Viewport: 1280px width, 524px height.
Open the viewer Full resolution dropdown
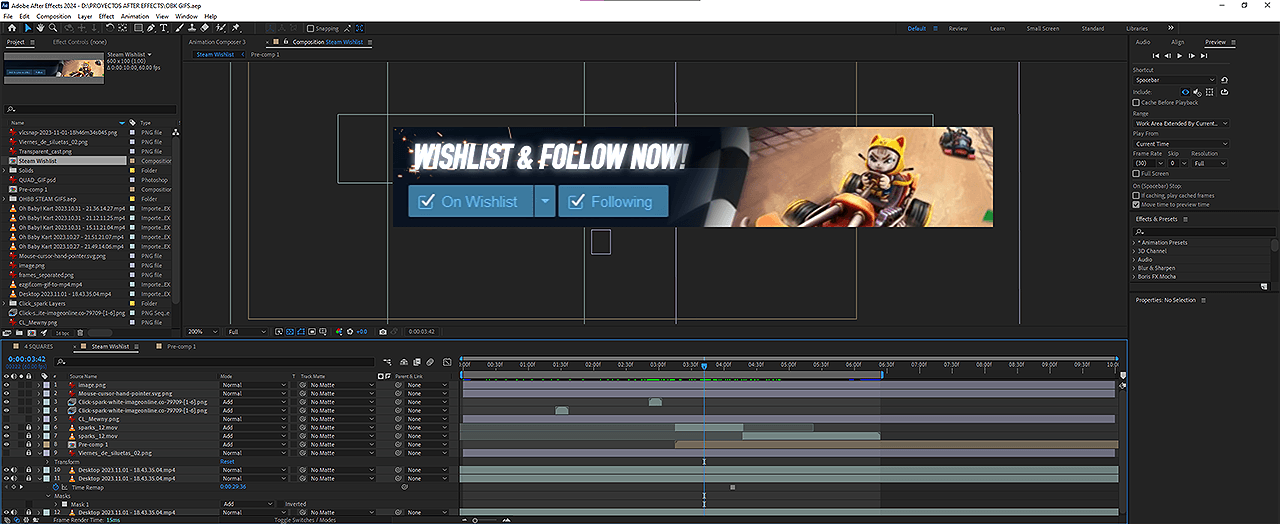click(247, 332)
